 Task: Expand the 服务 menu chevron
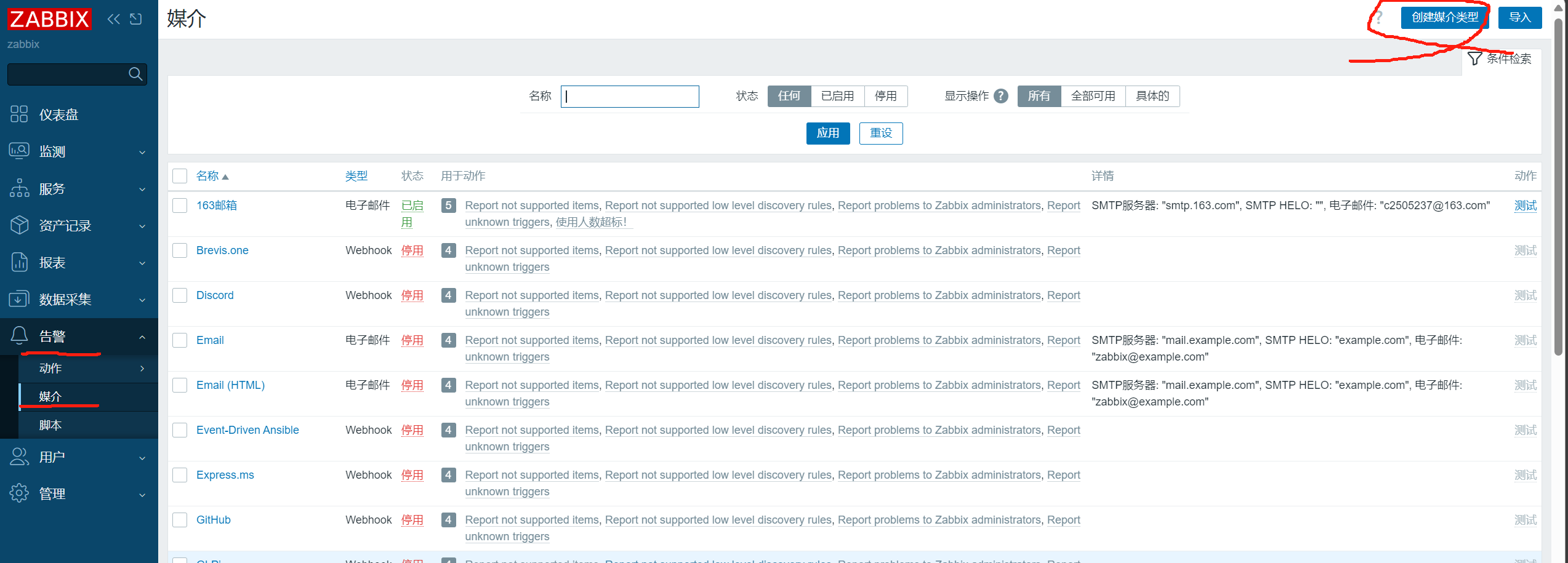click(142, 189)
